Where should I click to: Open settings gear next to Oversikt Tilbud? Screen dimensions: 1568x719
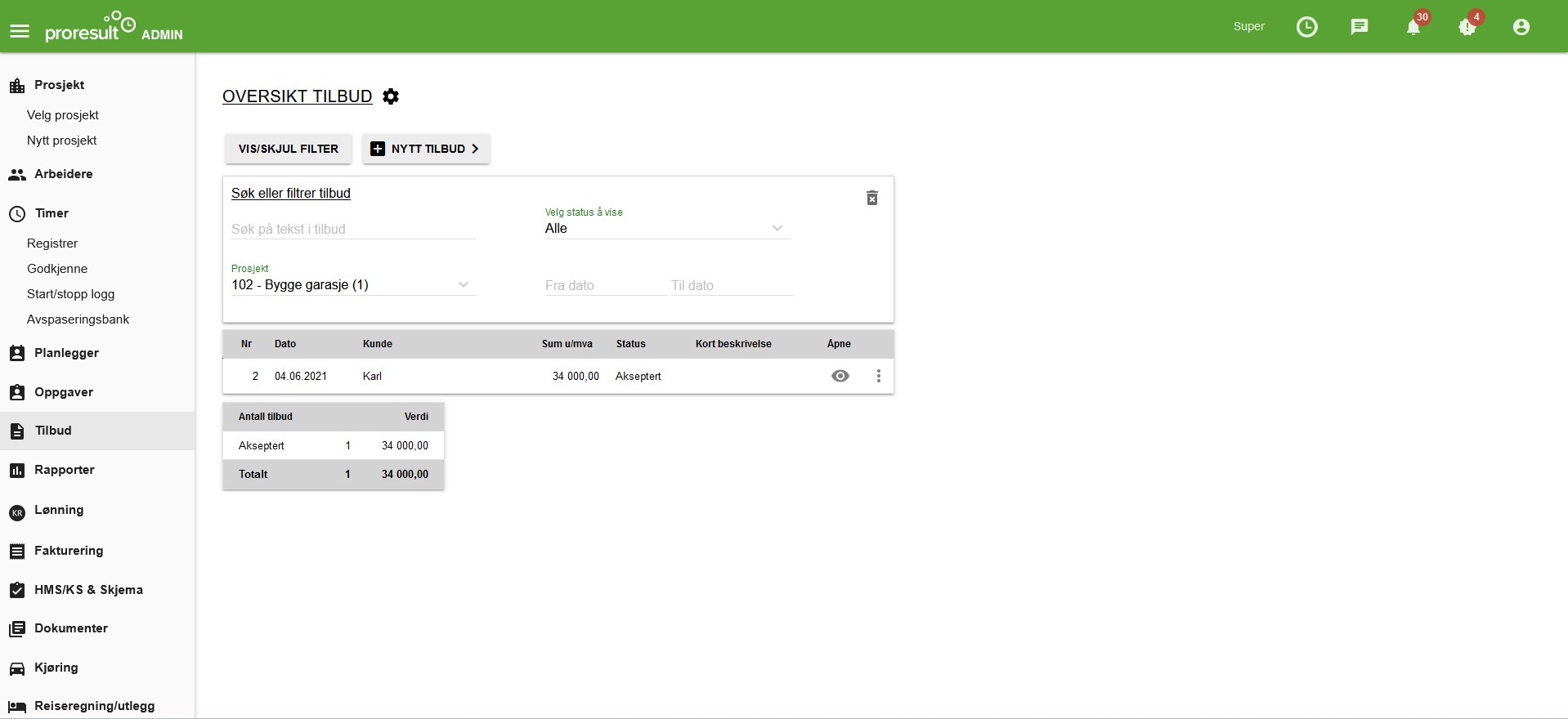tap(391, 96)
